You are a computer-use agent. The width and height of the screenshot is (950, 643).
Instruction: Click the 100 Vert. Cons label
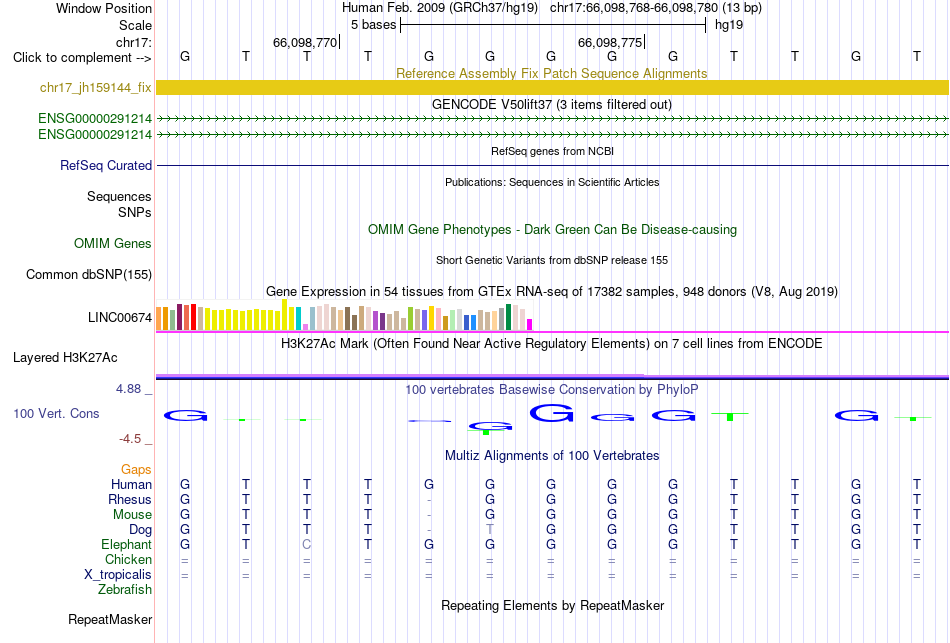[56, 413]
